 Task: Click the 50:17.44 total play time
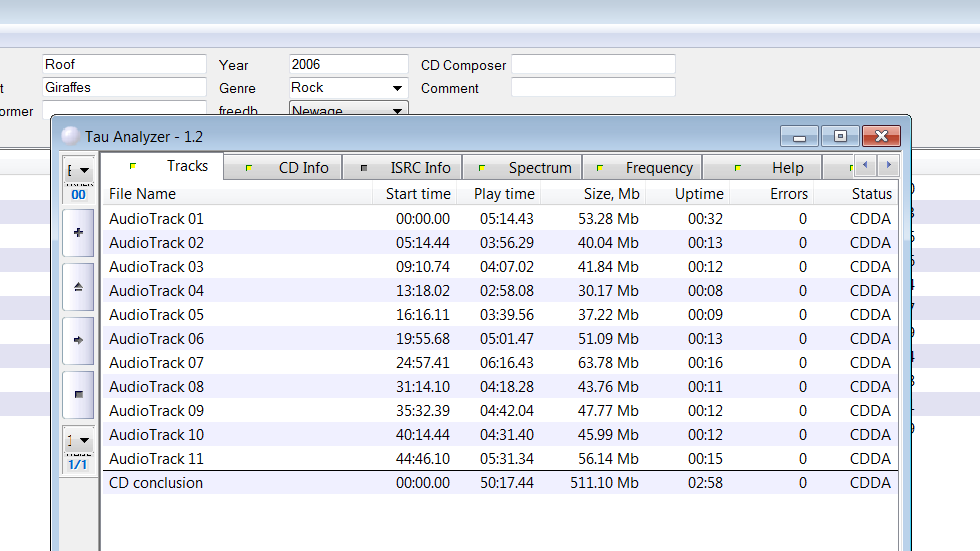[x=507, y=483]
